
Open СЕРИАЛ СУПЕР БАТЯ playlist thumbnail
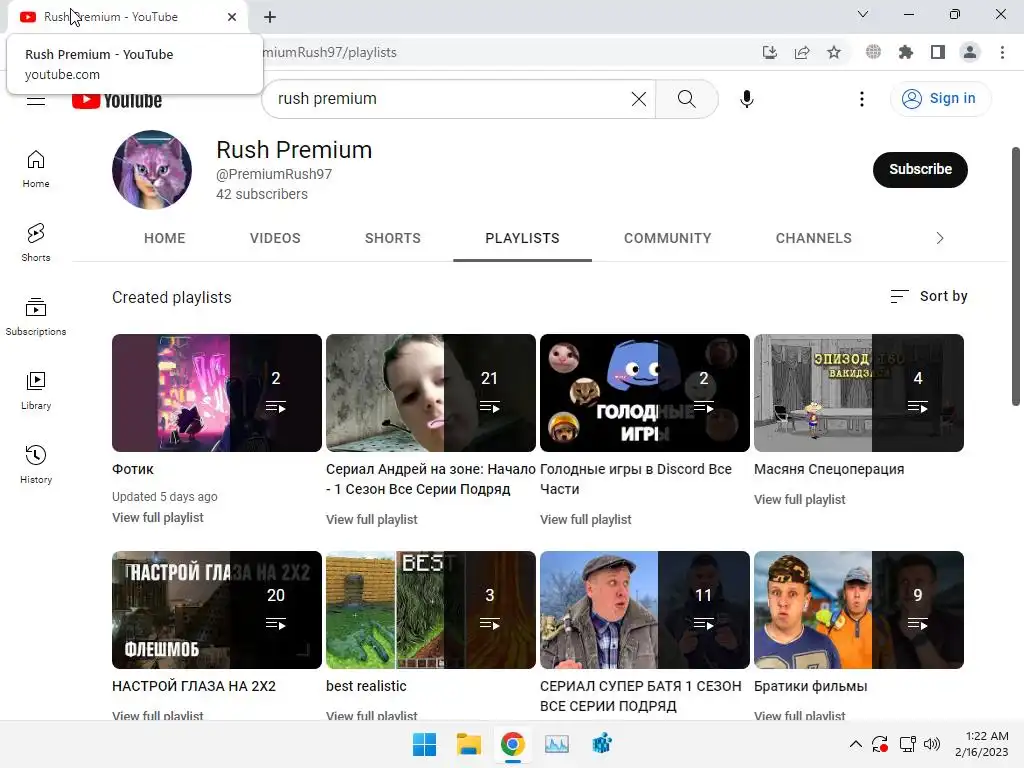point(645,610)
